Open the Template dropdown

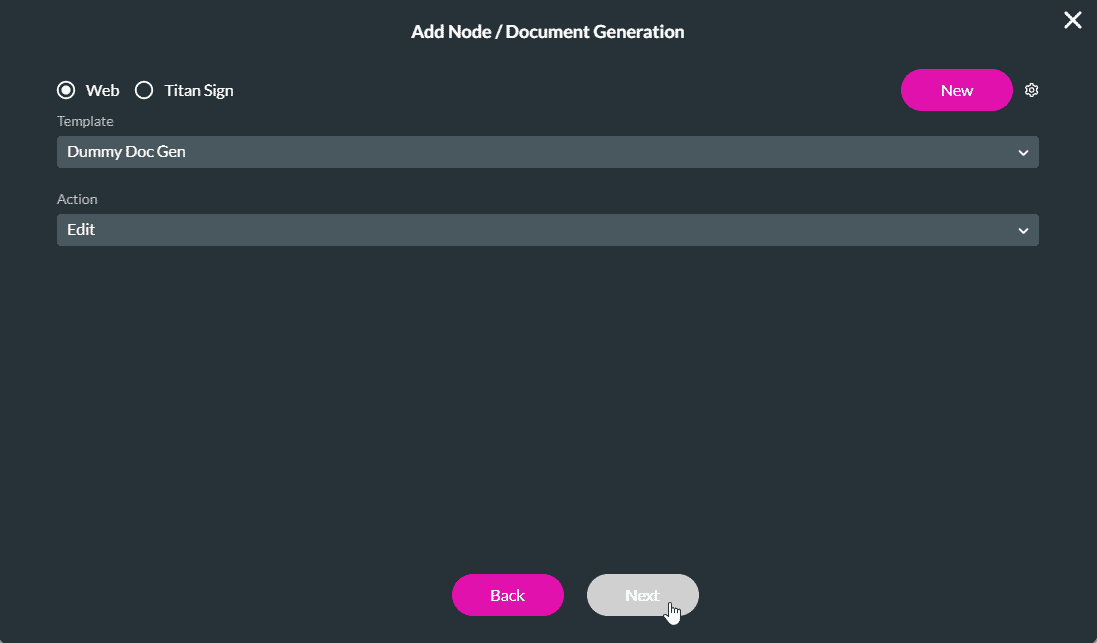coord(547,152)
